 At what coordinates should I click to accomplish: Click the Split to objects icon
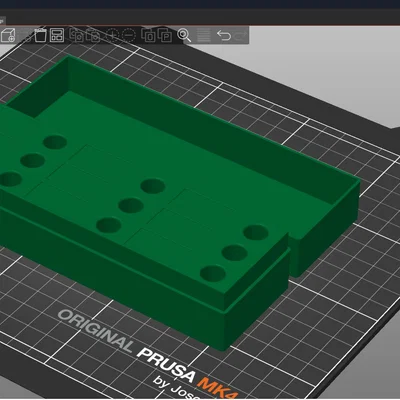[148, 35]
